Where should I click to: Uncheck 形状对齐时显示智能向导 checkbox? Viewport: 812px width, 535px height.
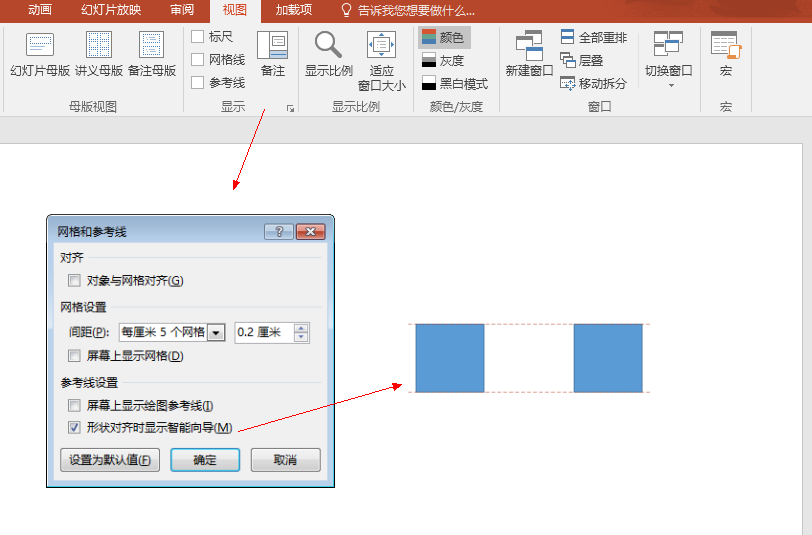[x=74, y=428]
